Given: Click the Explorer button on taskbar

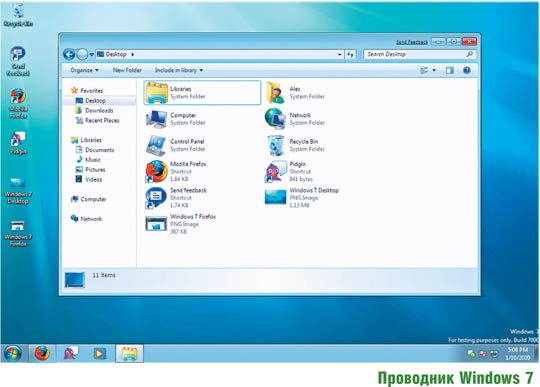Looking at the screenshot, I should pyautogui.click(x=129, y=353).
